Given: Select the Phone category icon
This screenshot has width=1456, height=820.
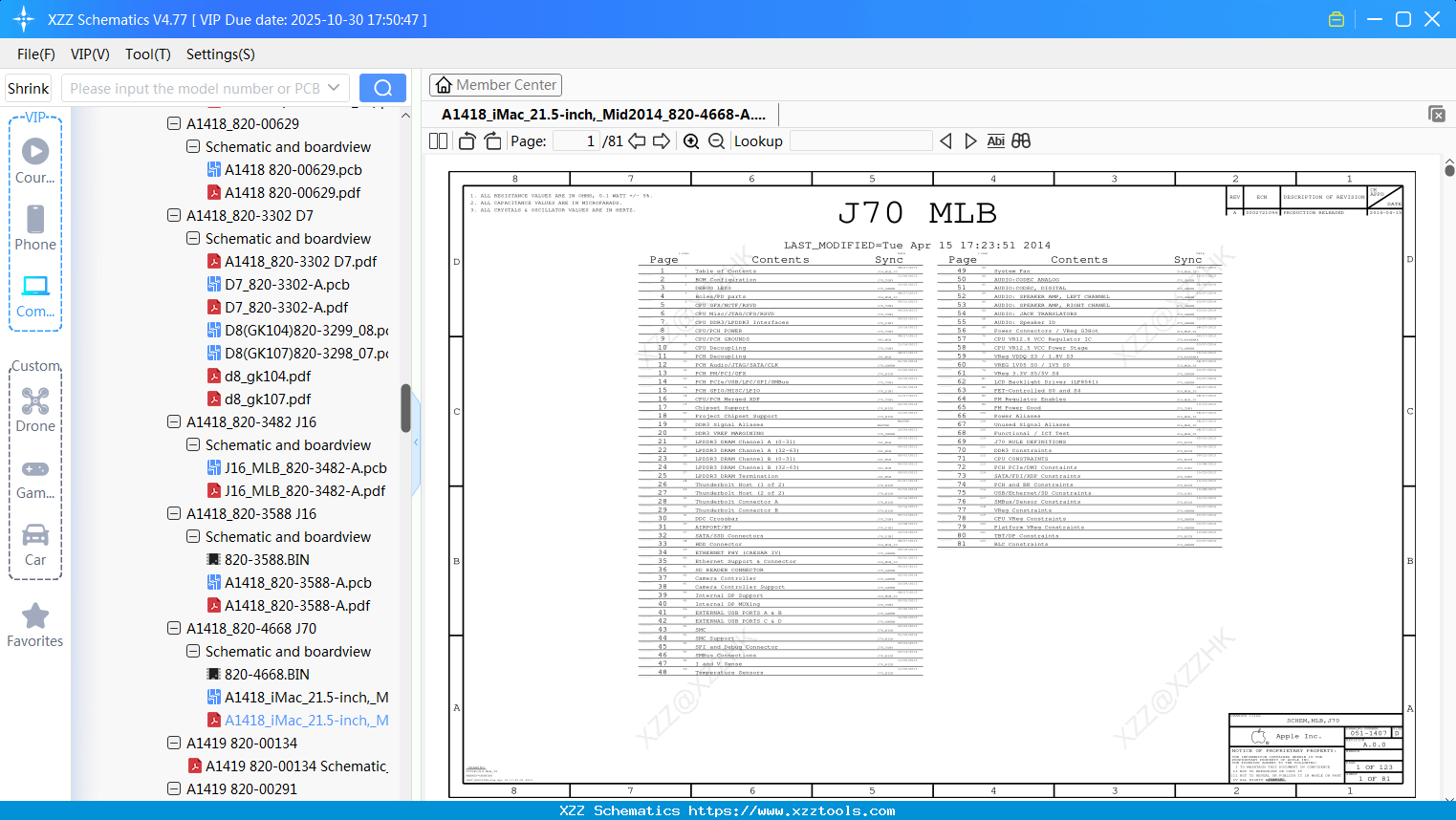Looking at the screenshot, I should point(35,227).
